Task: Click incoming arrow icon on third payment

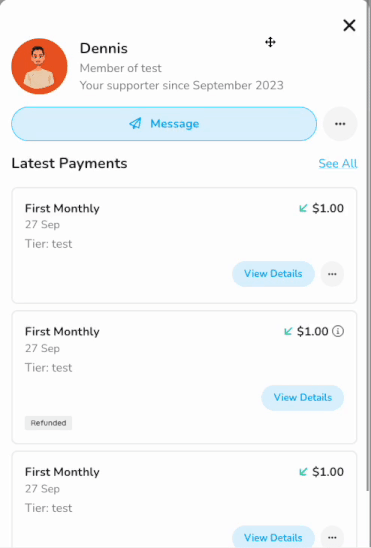Action: tap(303, 472)
